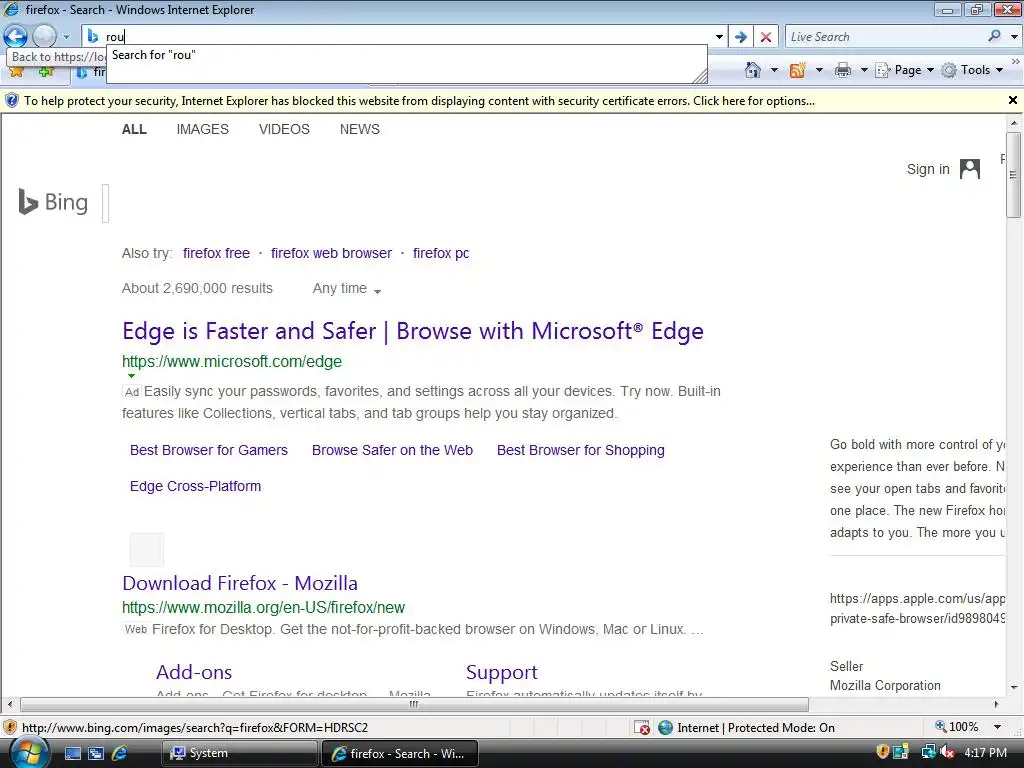Open the search provider dropdown arrow
Screen dimensions: 1024x768
coord(1014,37)
